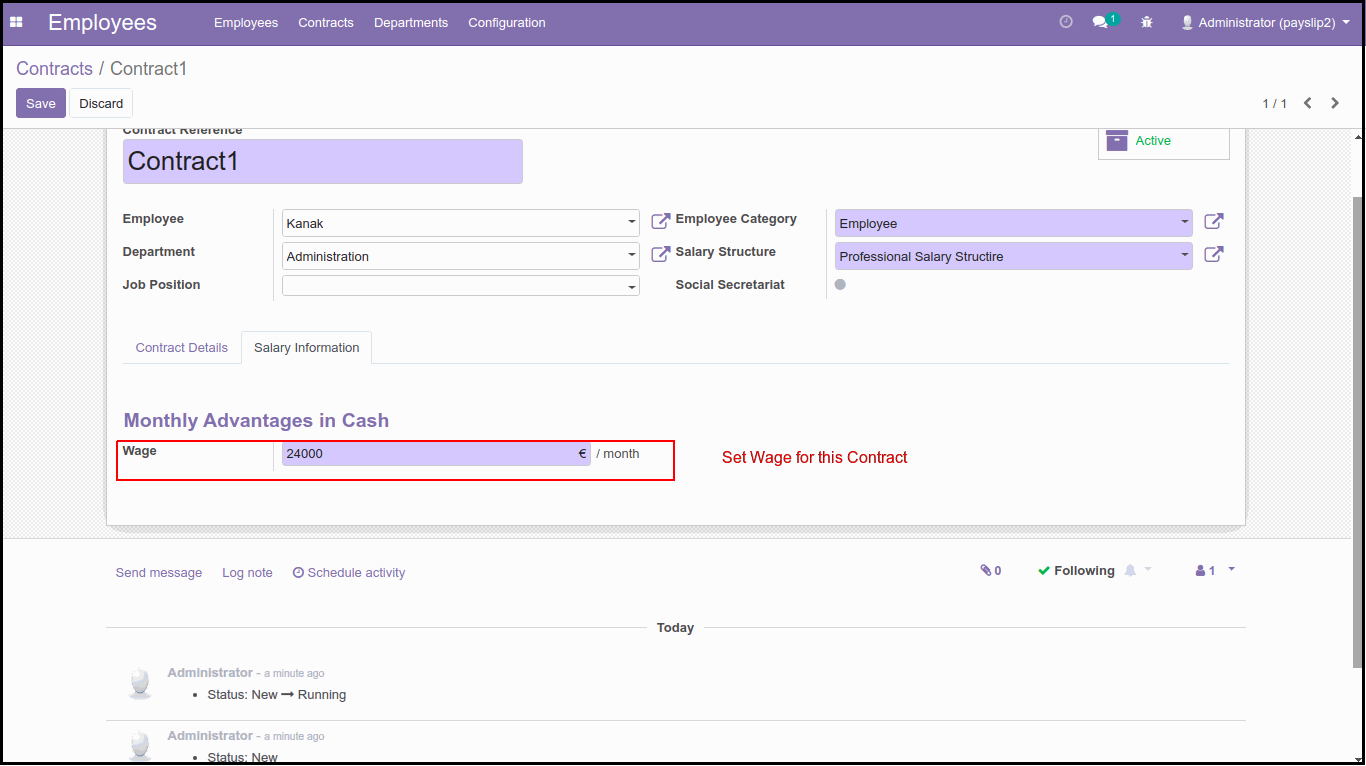The width and height of the screenshot is (1366, 766).
Task: Click the Administrator avatar on Running status
Action: tap(140, 683)
